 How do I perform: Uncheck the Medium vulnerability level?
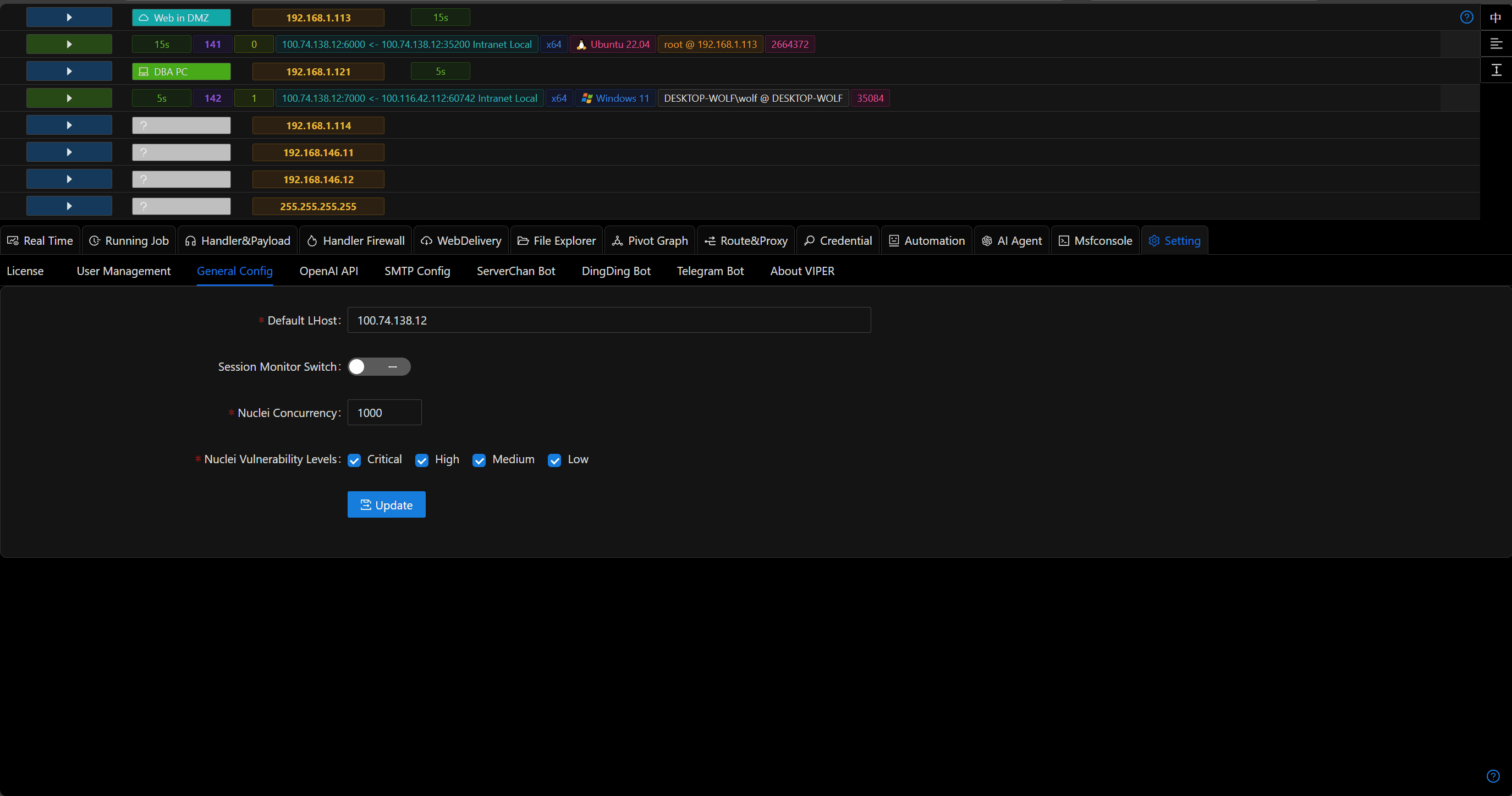[x=479, y=460]
